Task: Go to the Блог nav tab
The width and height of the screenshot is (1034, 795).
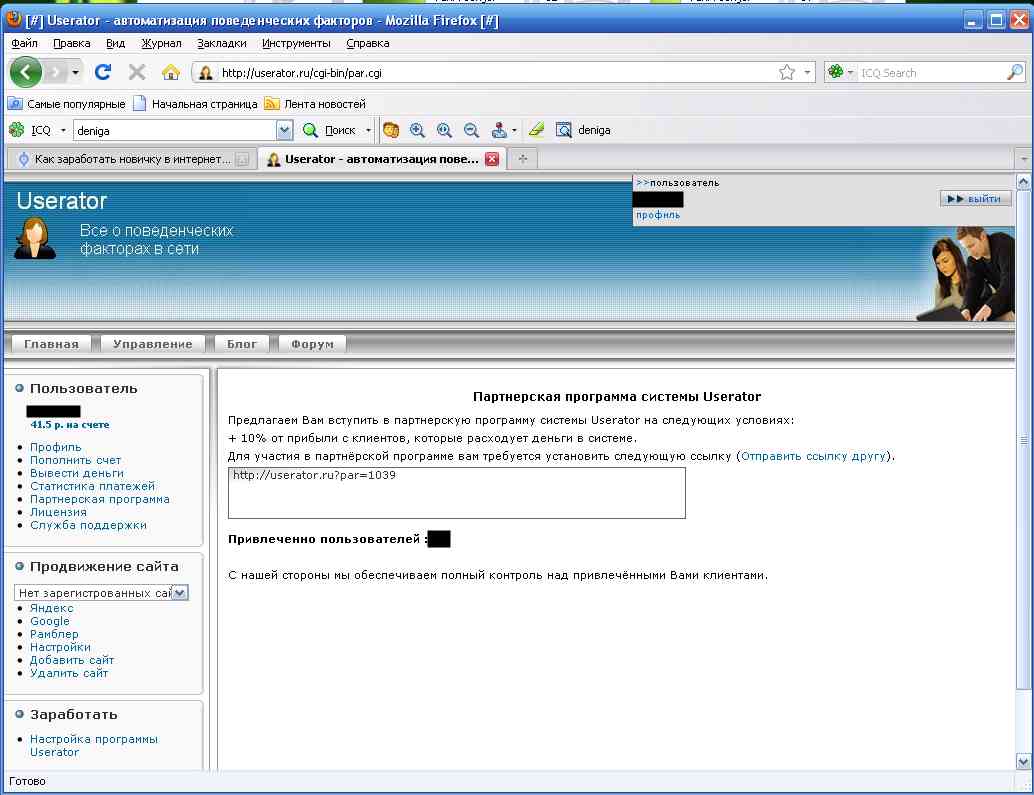Action: (242, 344)
